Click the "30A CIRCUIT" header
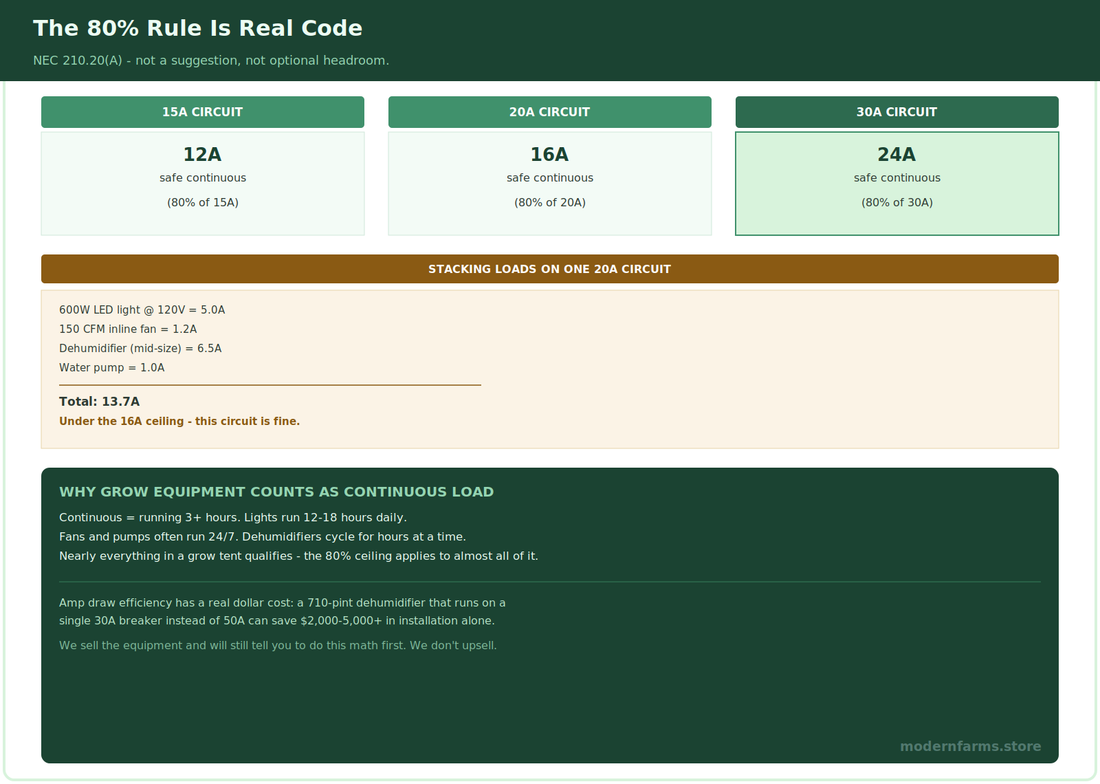Screen dimensions: 1100x784 pyautogui.click(x=897, y=112)
